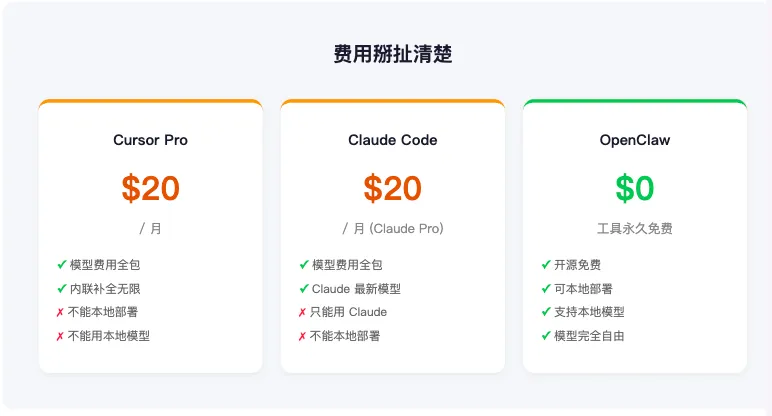Screen dimensions: 772x416
Task: Click green check beside 可本地部署
Action: 546,289
